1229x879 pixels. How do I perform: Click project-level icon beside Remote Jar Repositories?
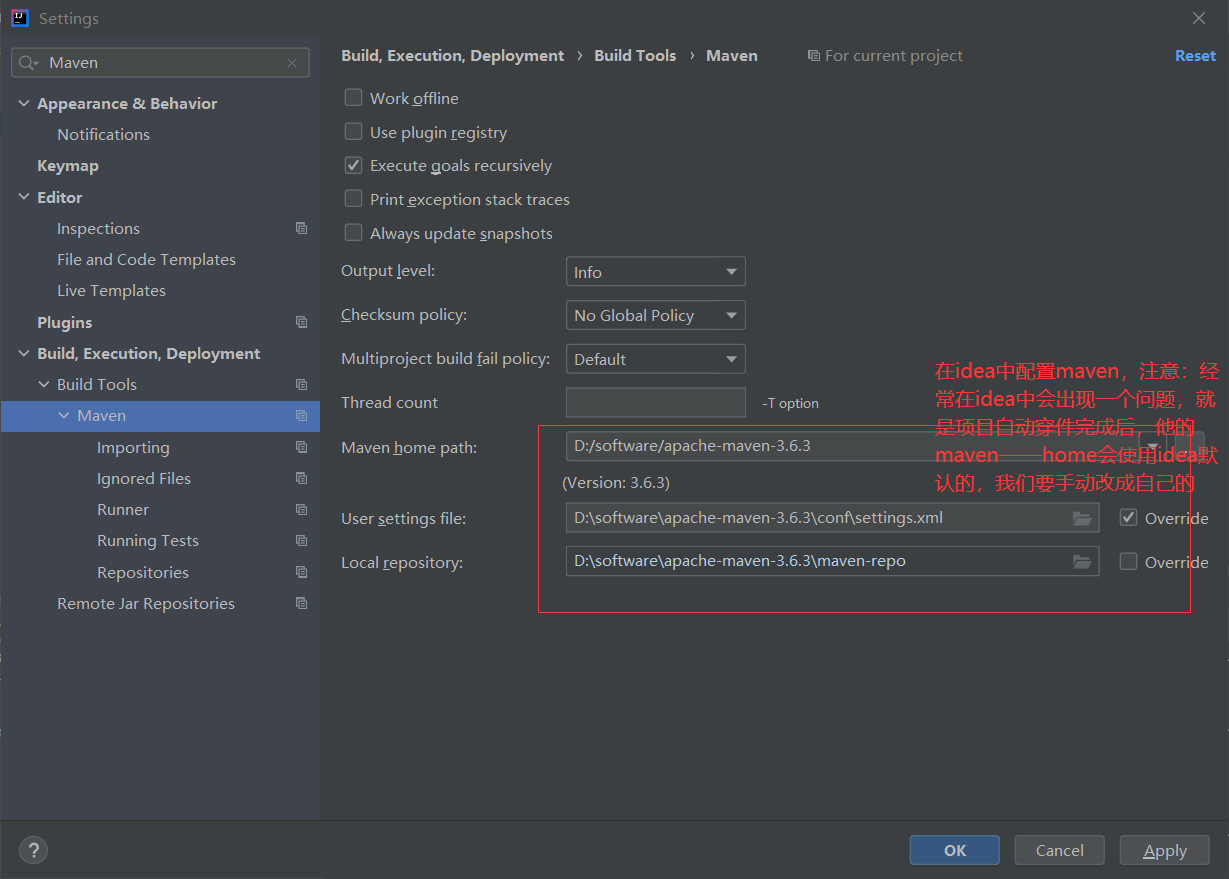point(301,604)
